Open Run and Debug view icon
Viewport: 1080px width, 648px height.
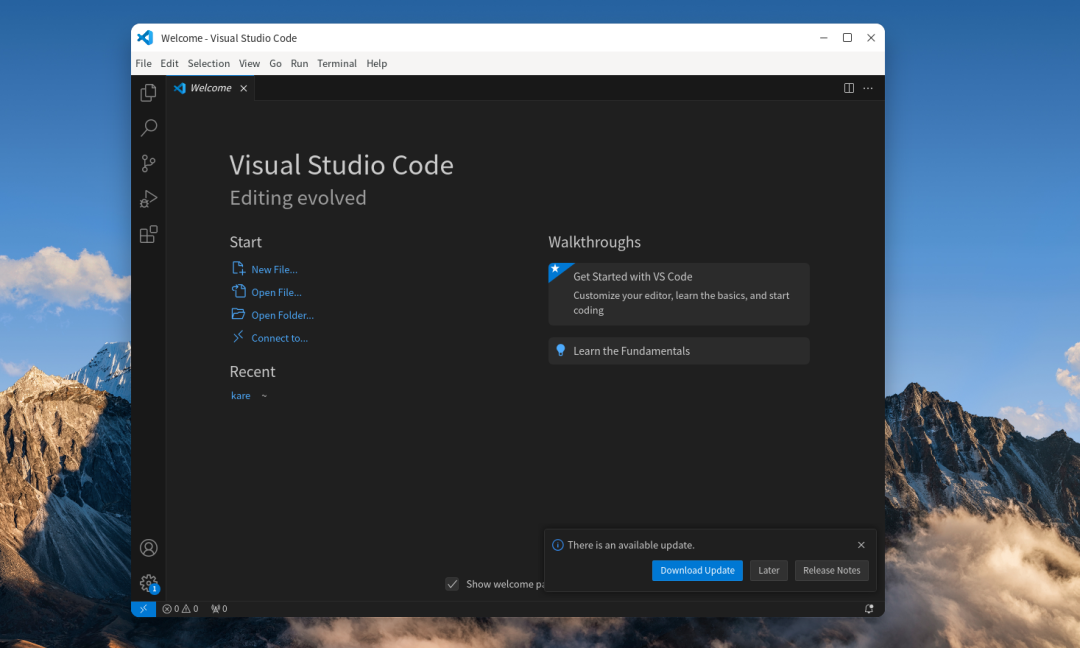(148, 199)
